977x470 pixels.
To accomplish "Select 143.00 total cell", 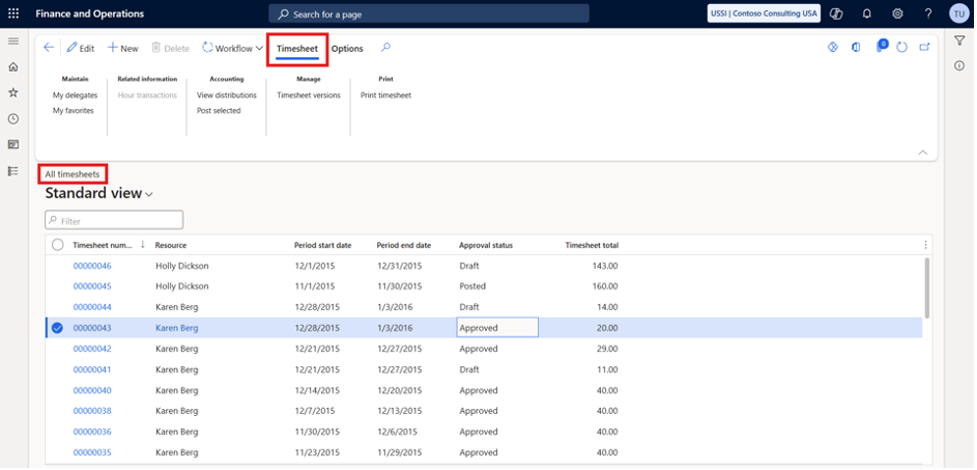I will tap(605, 266).
